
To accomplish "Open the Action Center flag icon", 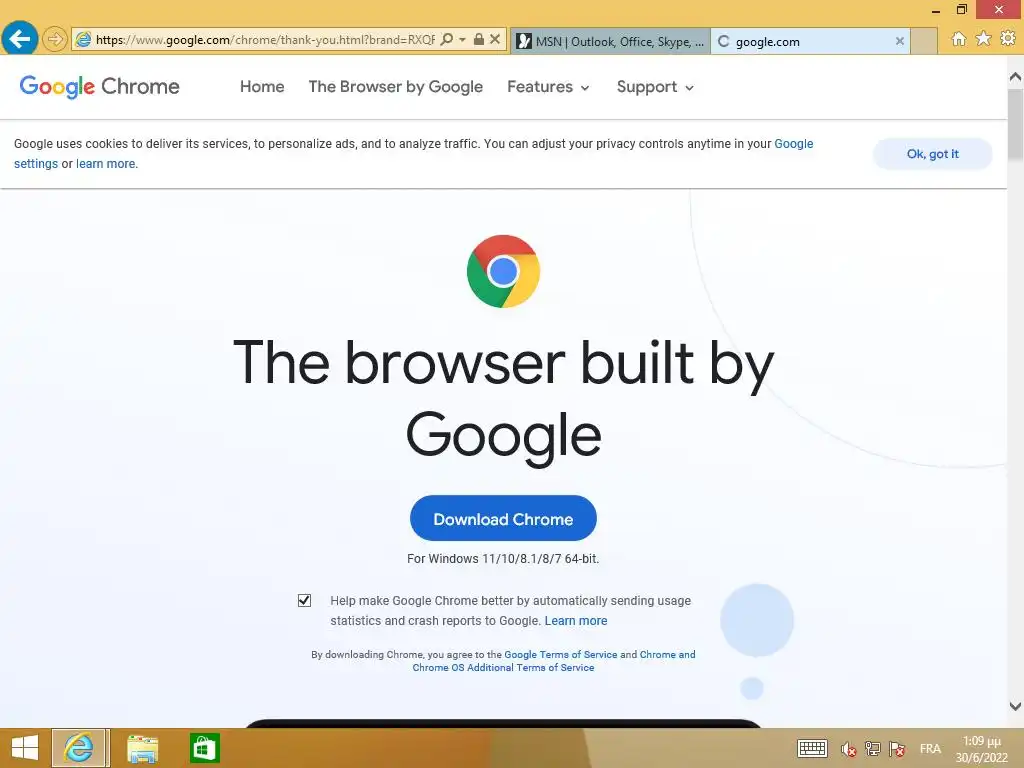I will 897,749.
